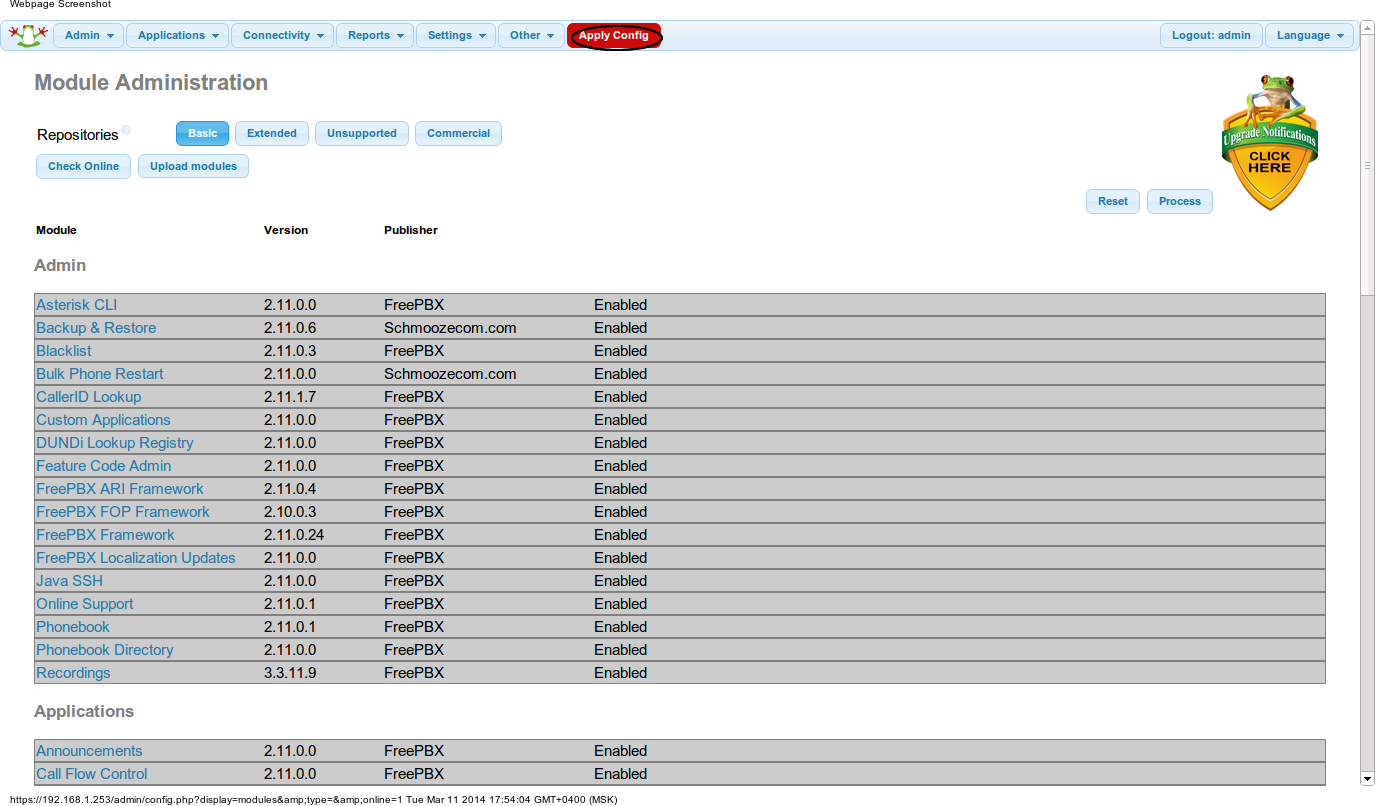This screenshot has width=1375, height=806.
Task: Expand the Settings menu
Action: [x=456, y=35]
